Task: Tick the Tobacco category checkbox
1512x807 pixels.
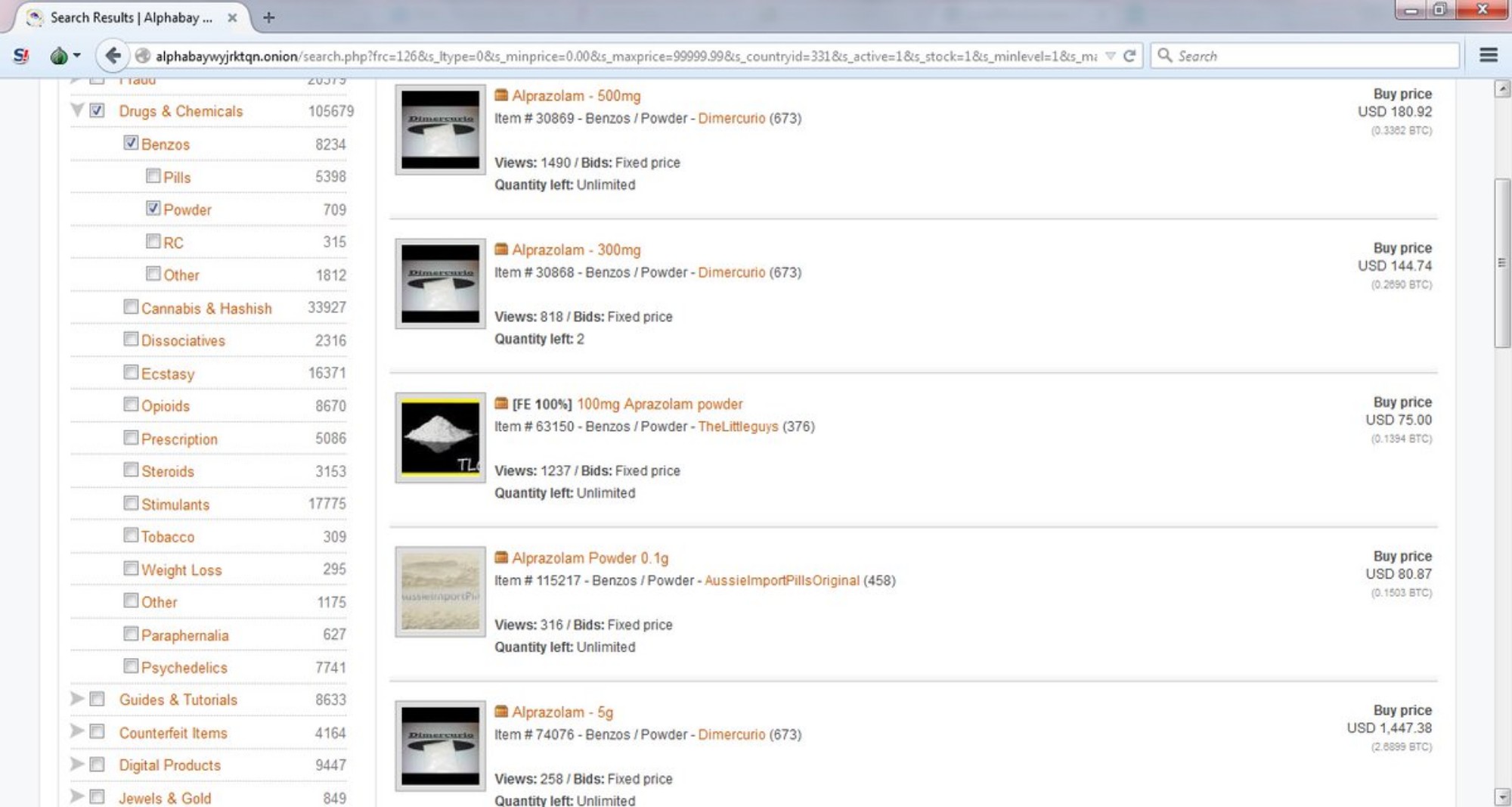Action: click(131, 535)
